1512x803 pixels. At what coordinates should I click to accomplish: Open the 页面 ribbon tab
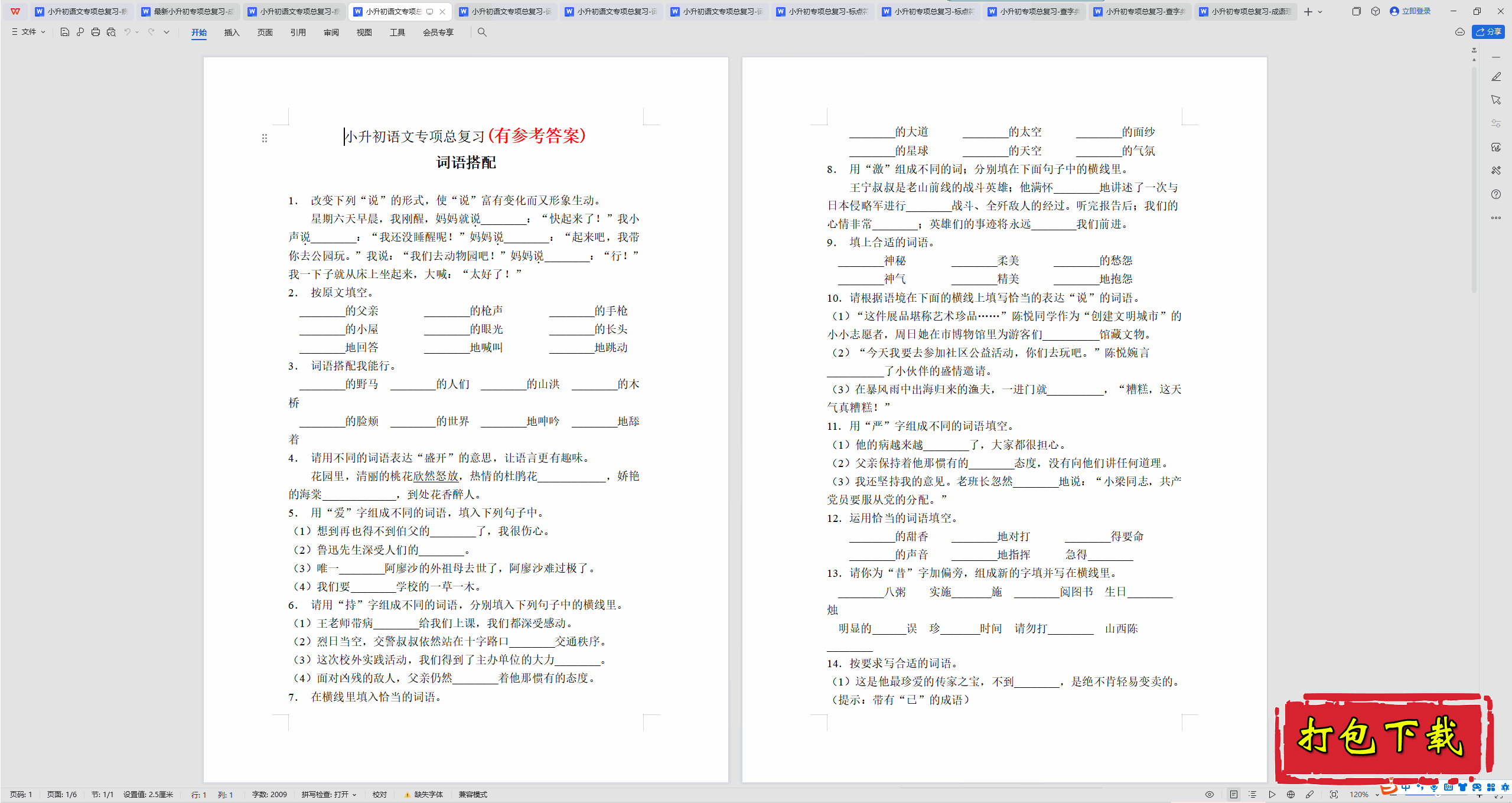pos(265,32)
